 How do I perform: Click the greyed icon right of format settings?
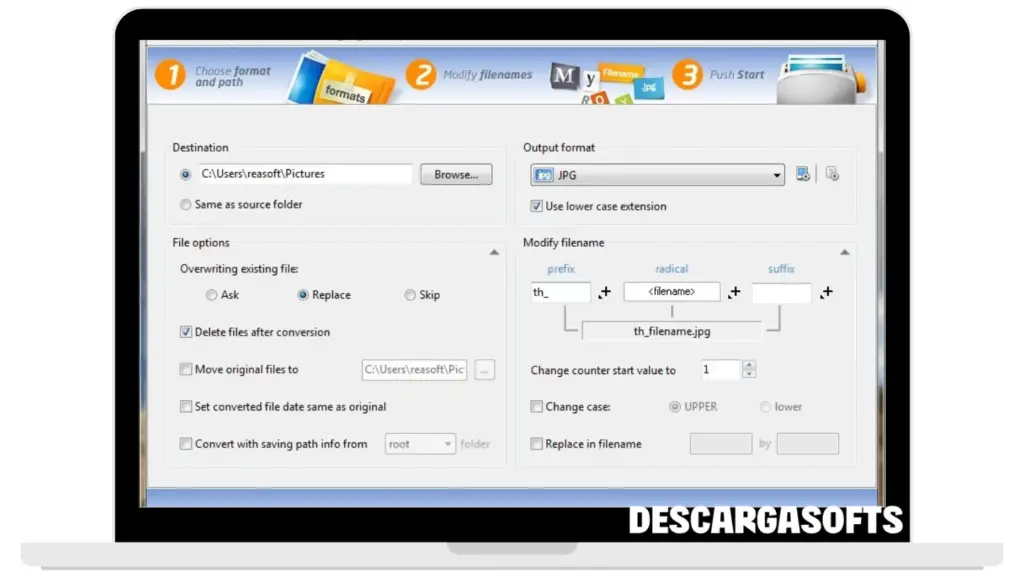(832, 175)
